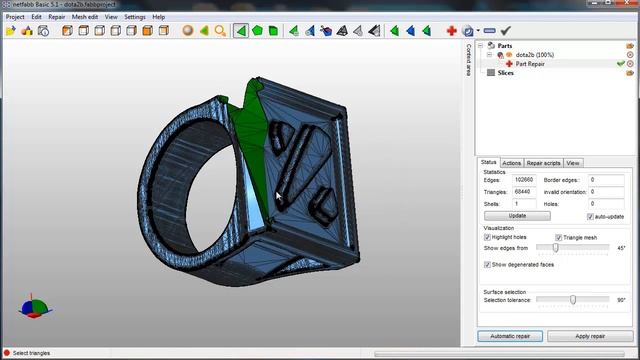Open the dropdown arrow beside repair script icon

click(x=478, y=31)
